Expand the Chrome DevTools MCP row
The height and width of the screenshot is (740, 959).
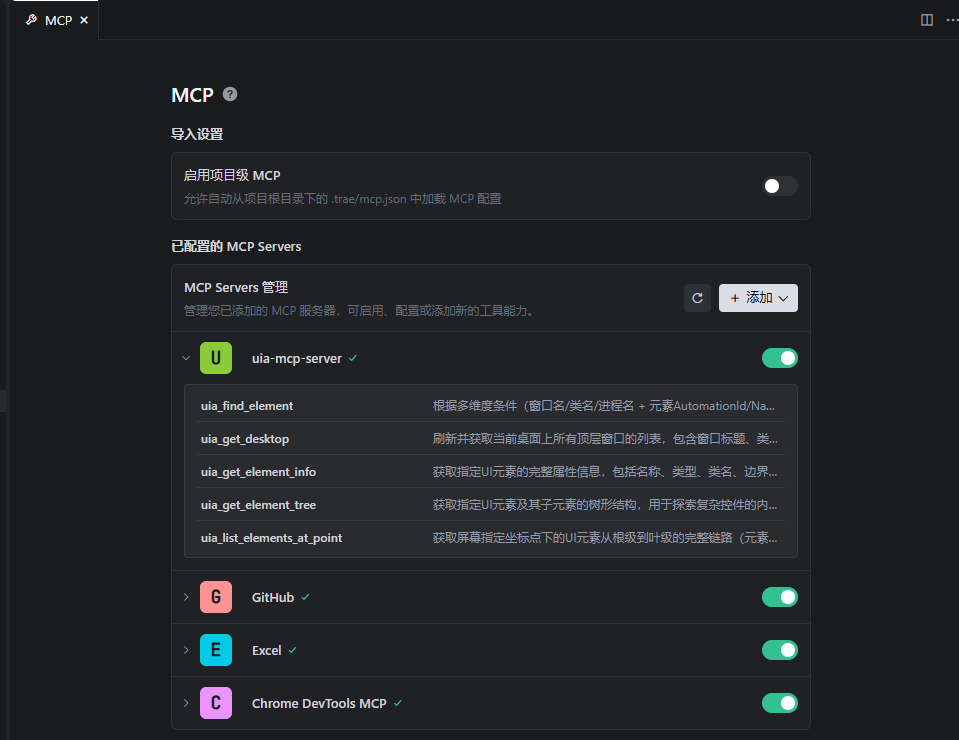[x=186, y=703]
